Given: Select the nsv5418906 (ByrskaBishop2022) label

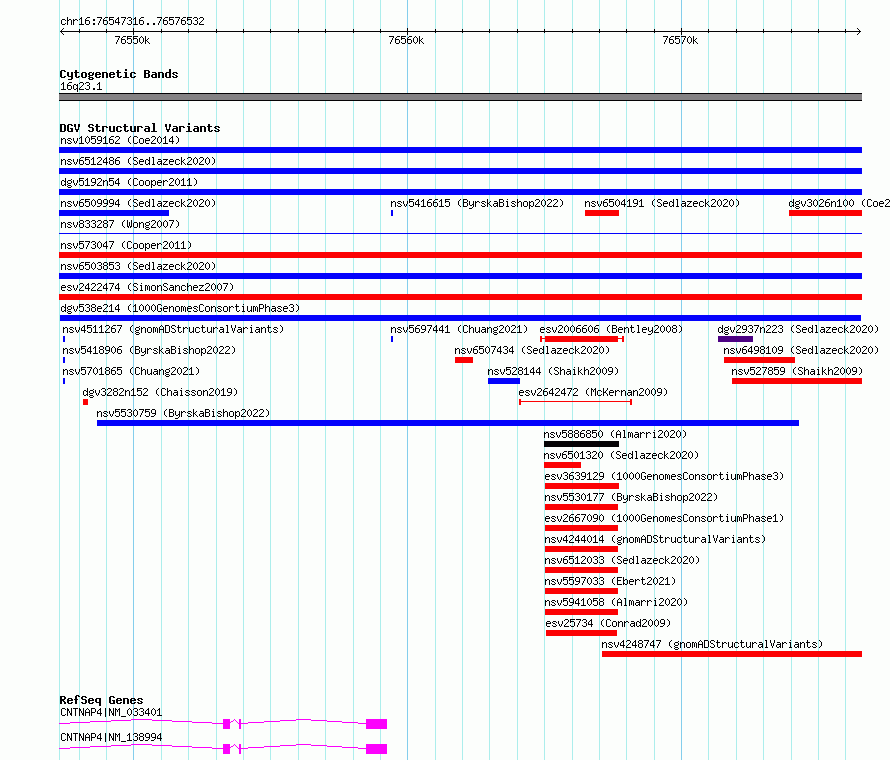Looking at the screenshot, I should point(149,350).
